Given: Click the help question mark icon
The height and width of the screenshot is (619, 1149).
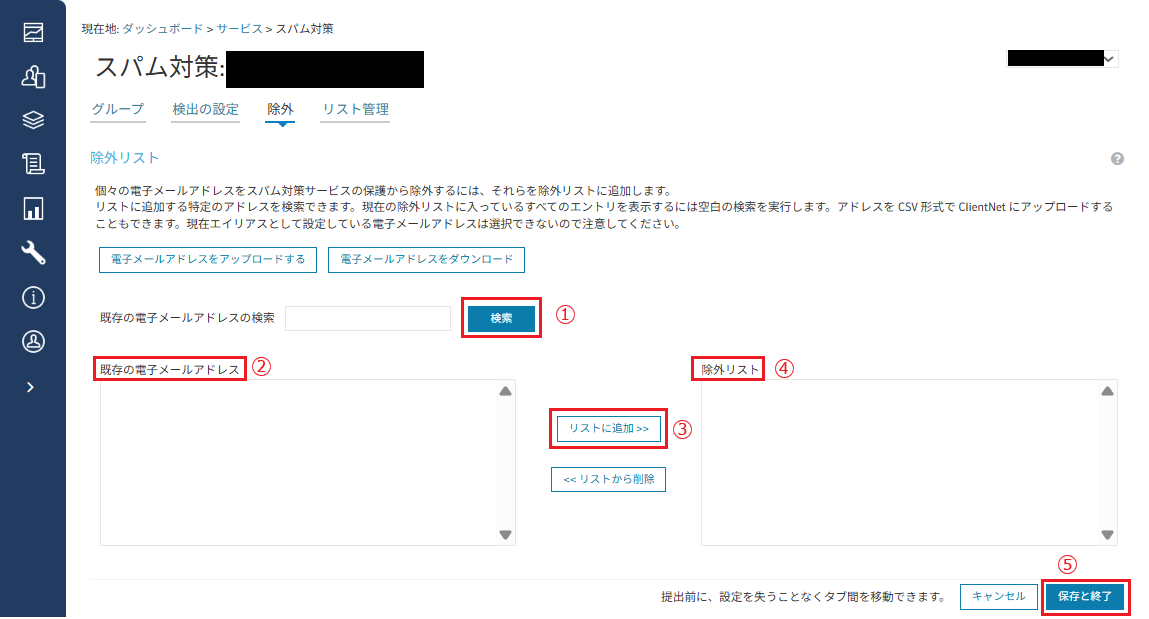Looking at the screenshot, I should point(1117,159).
